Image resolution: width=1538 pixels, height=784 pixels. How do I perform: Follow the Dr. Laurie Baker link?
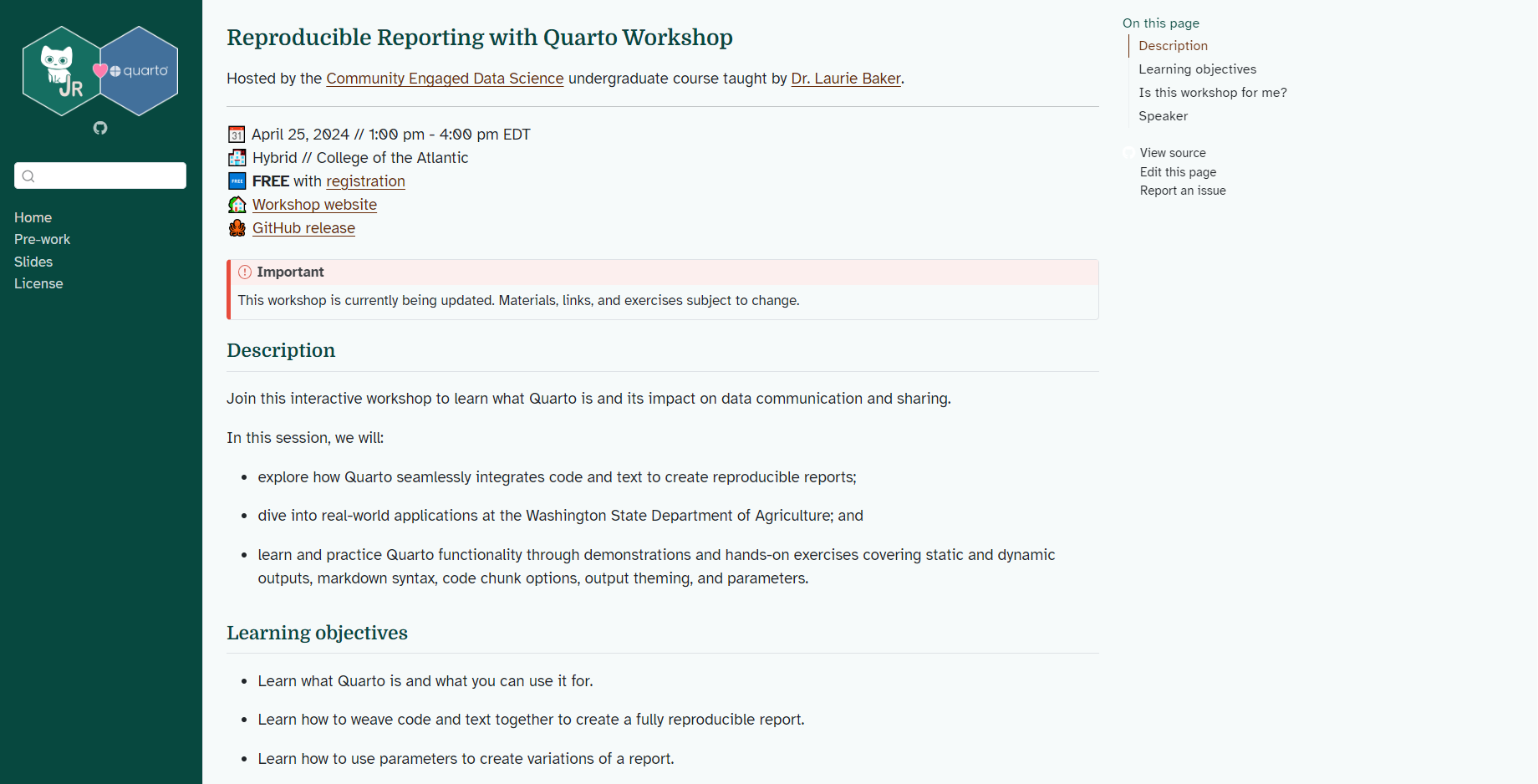[845, 78]
